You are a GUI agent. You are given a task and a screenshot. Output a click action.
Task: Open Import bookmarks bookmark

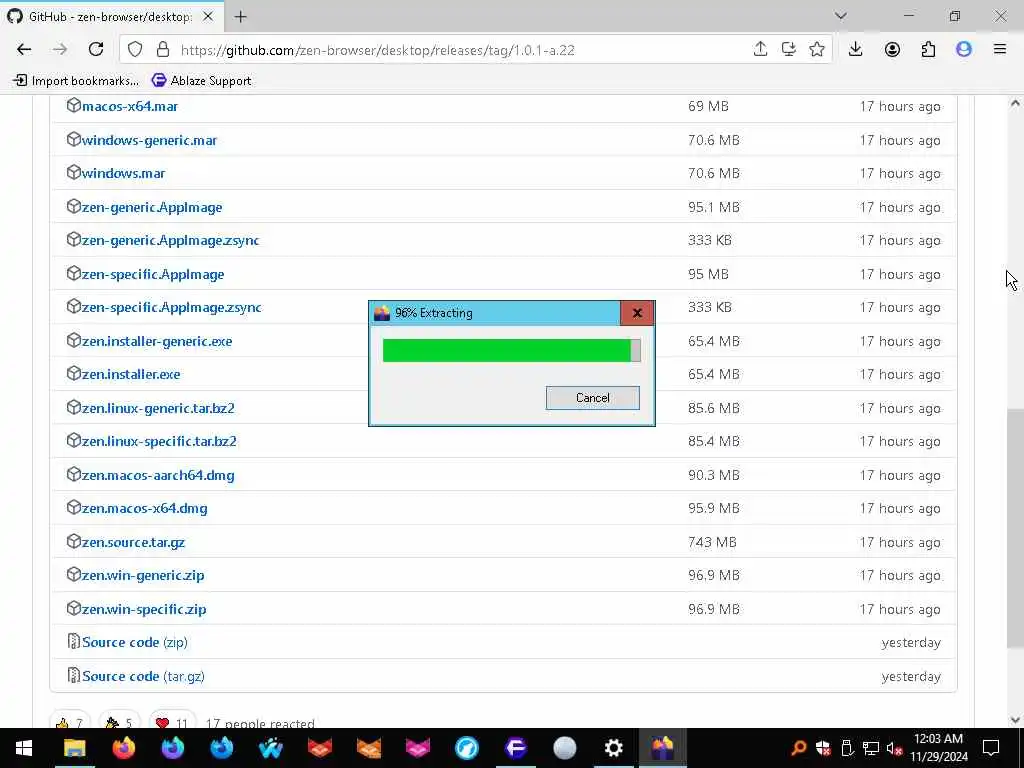point(76,81)
